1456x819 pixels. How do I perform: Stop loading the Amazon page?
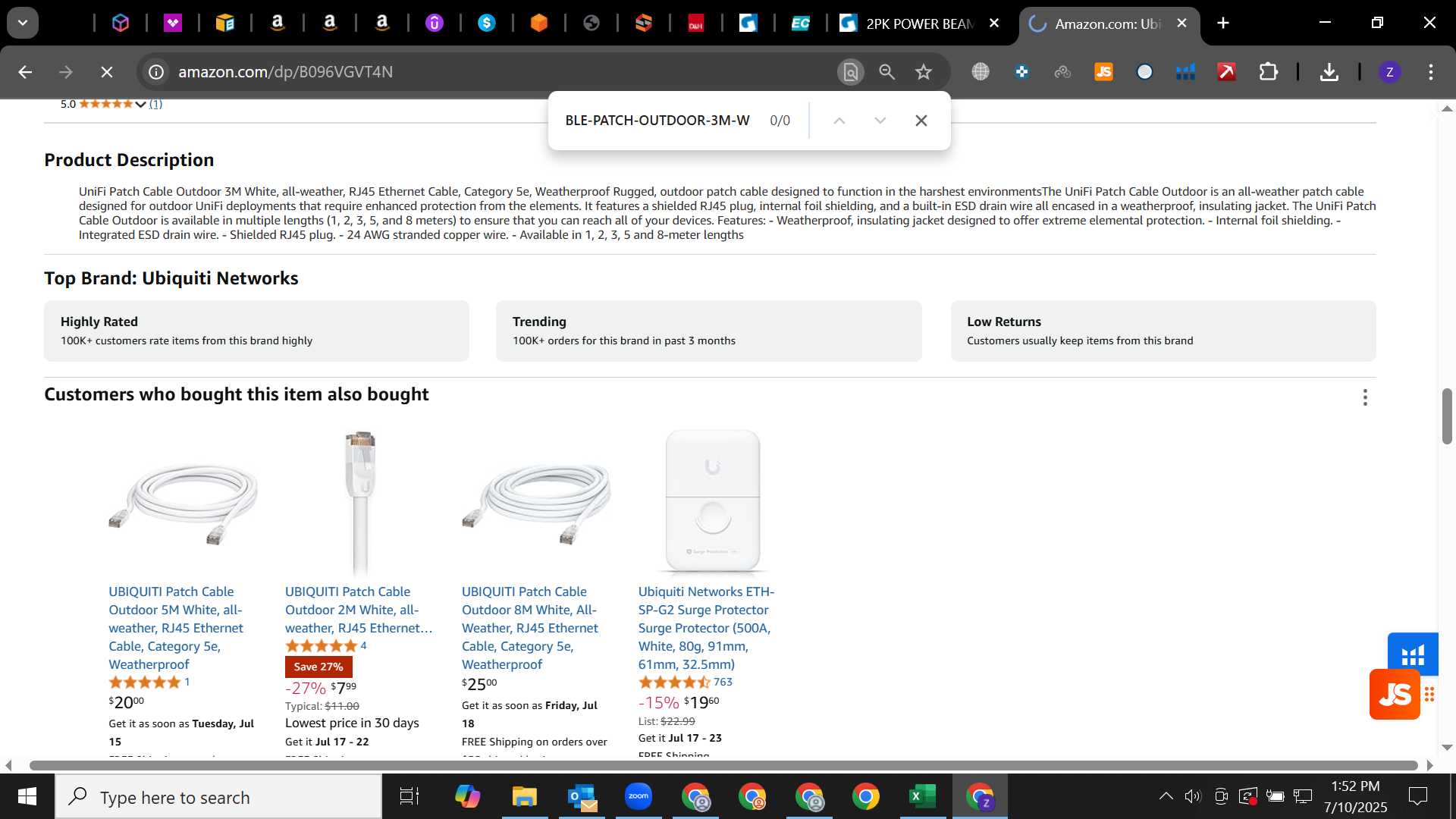pos(106,72)
